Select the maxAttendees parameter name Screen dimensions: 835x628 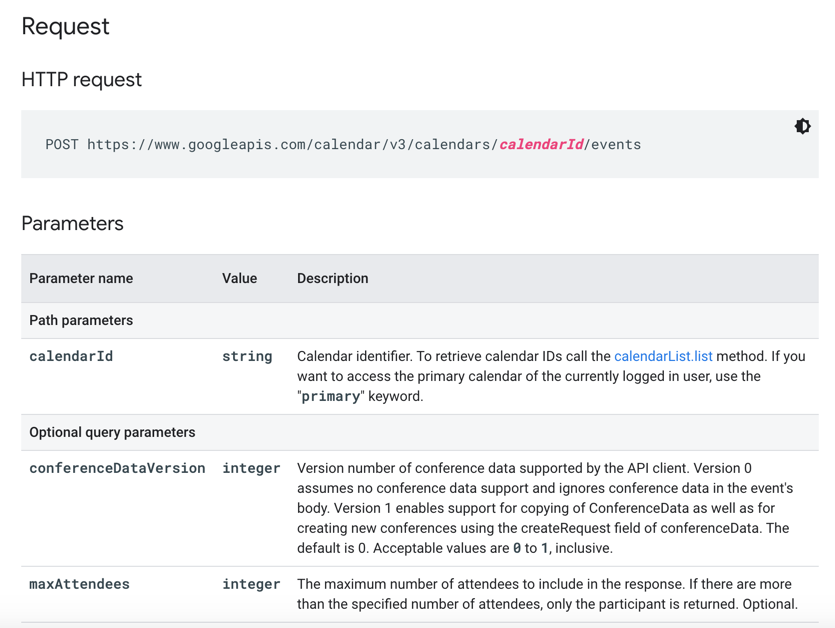click(79, 584)
